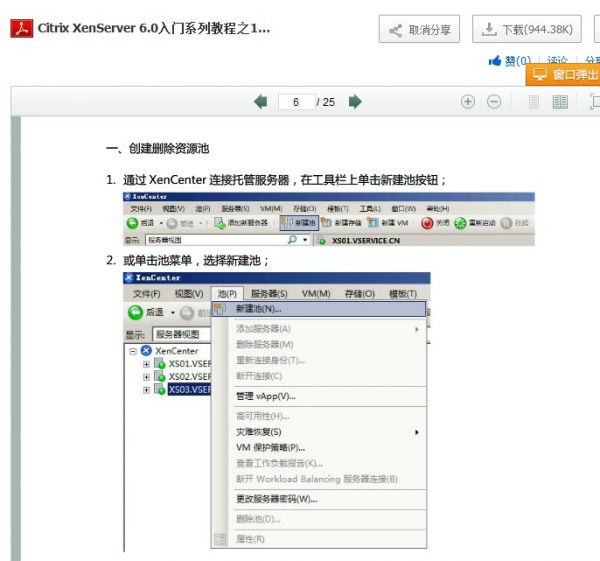The height and width of the screenshot is (561, 600).
Task: Click XS01.VSERVICE.CN header text
Action: pos(366,241)
